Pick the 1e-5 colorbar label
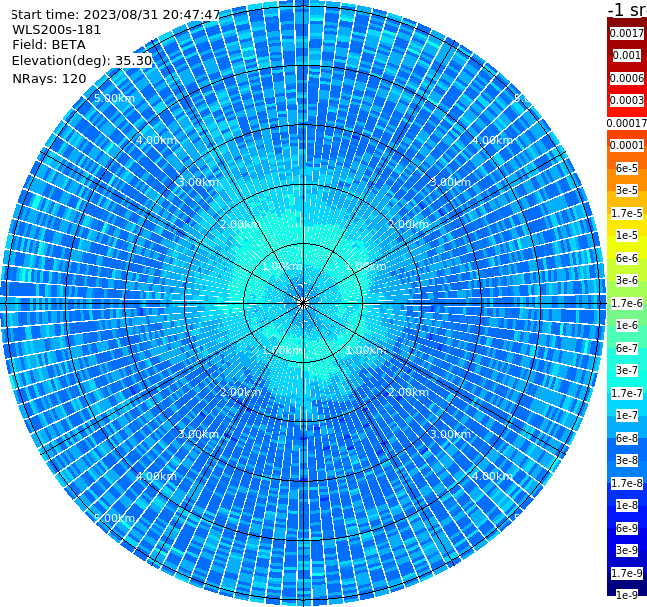 (x=627, y=235)
